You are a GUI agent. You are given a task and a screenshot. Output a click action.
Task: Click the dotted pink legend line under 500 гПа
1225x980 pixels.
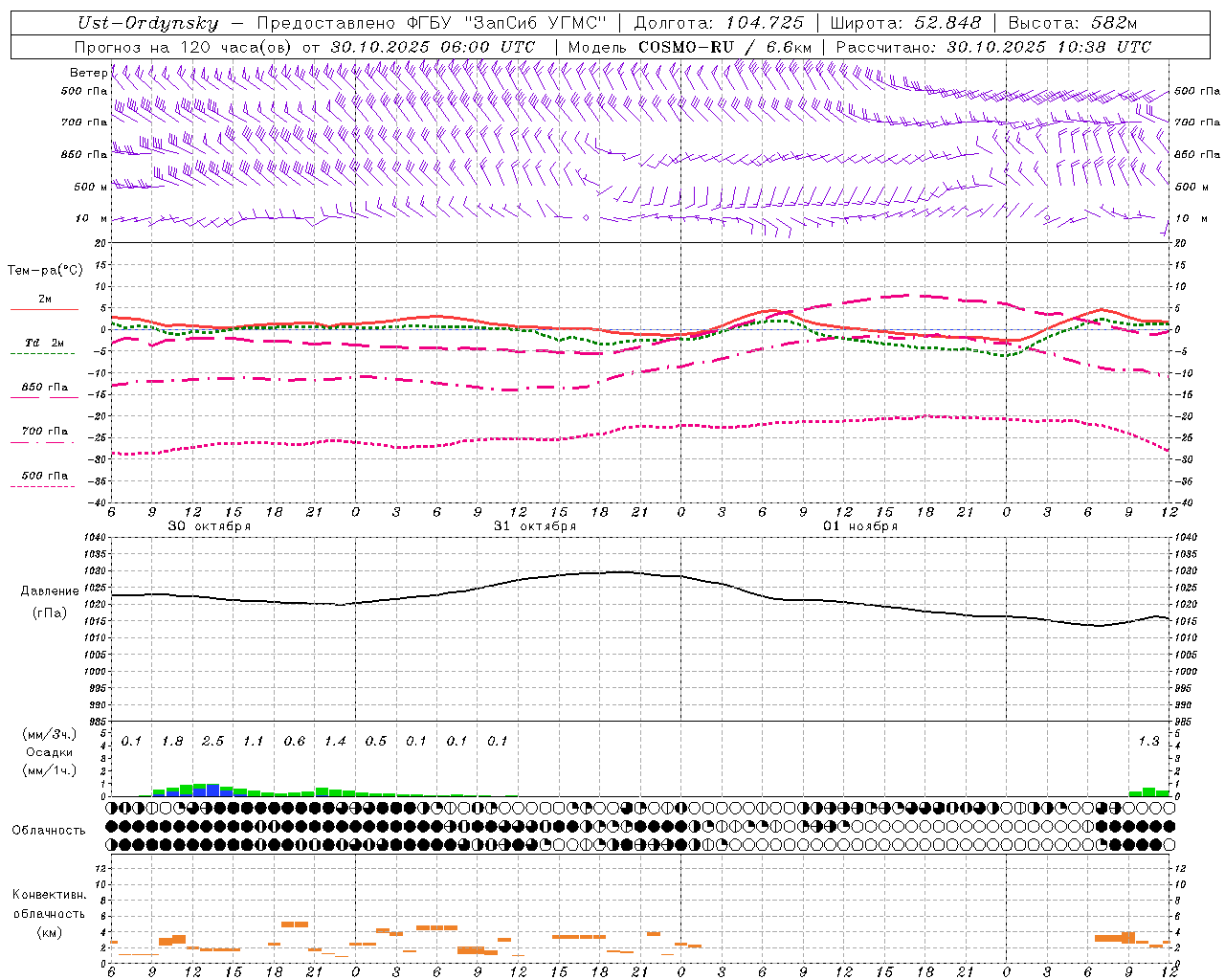pyautogui.click(x=43, y=486)
